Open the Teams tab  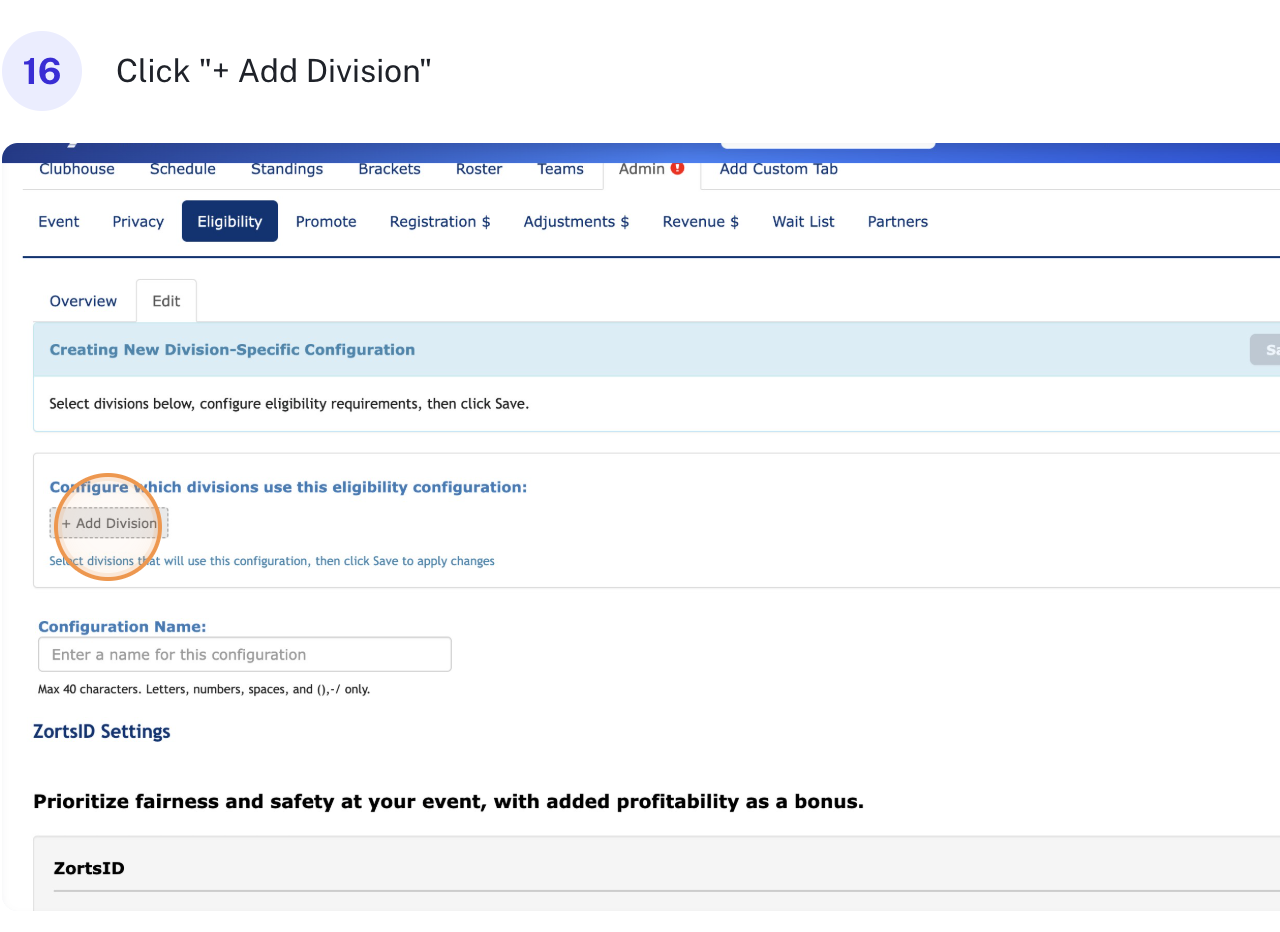point(560,169)
